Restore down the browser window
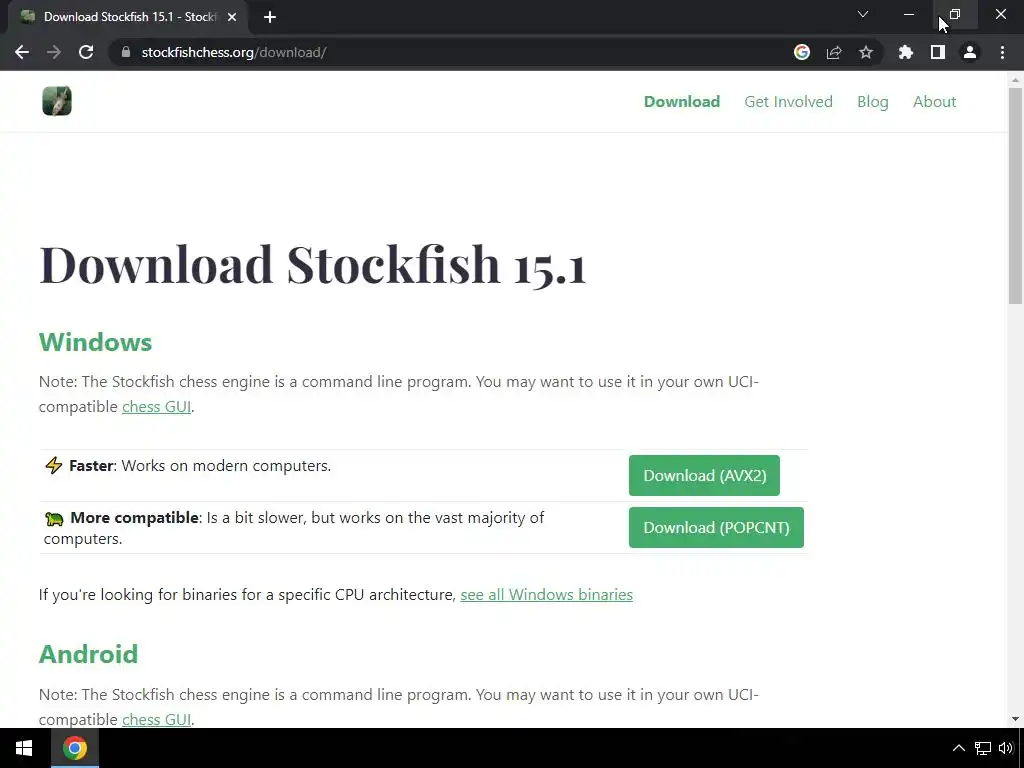Image resolution: width=1024 pixels, height=768 pixels. pos(955,14)
